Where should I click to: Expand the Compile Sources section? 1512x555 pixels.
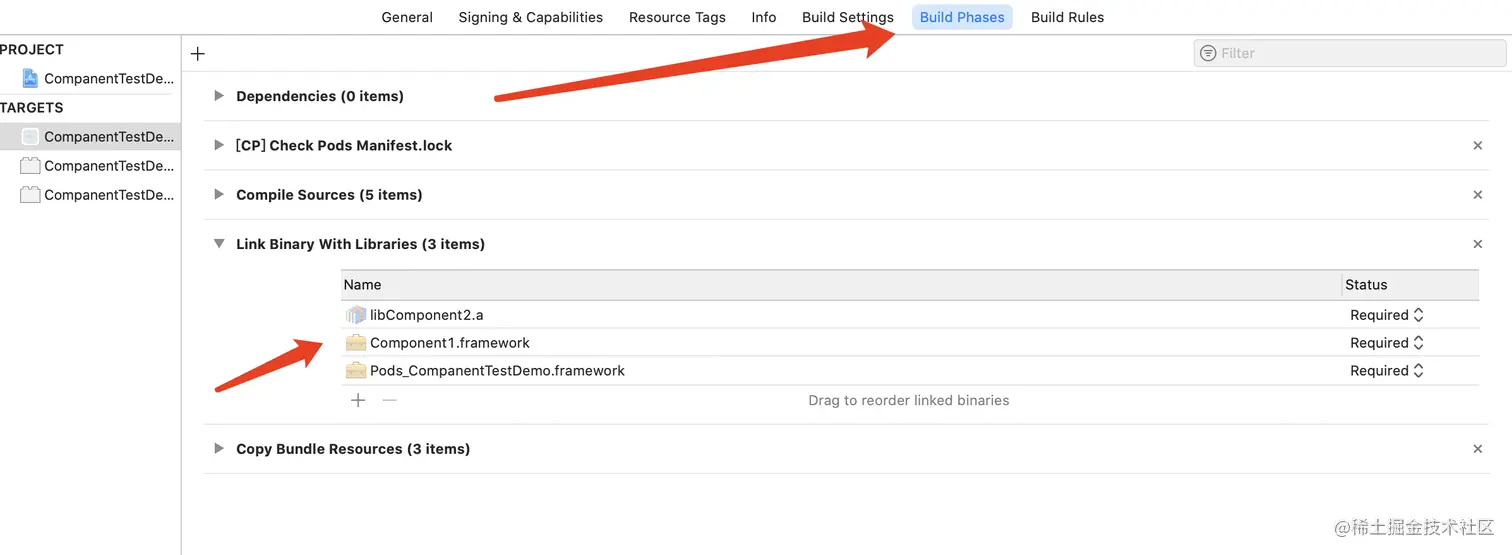[x=219, y=195]
